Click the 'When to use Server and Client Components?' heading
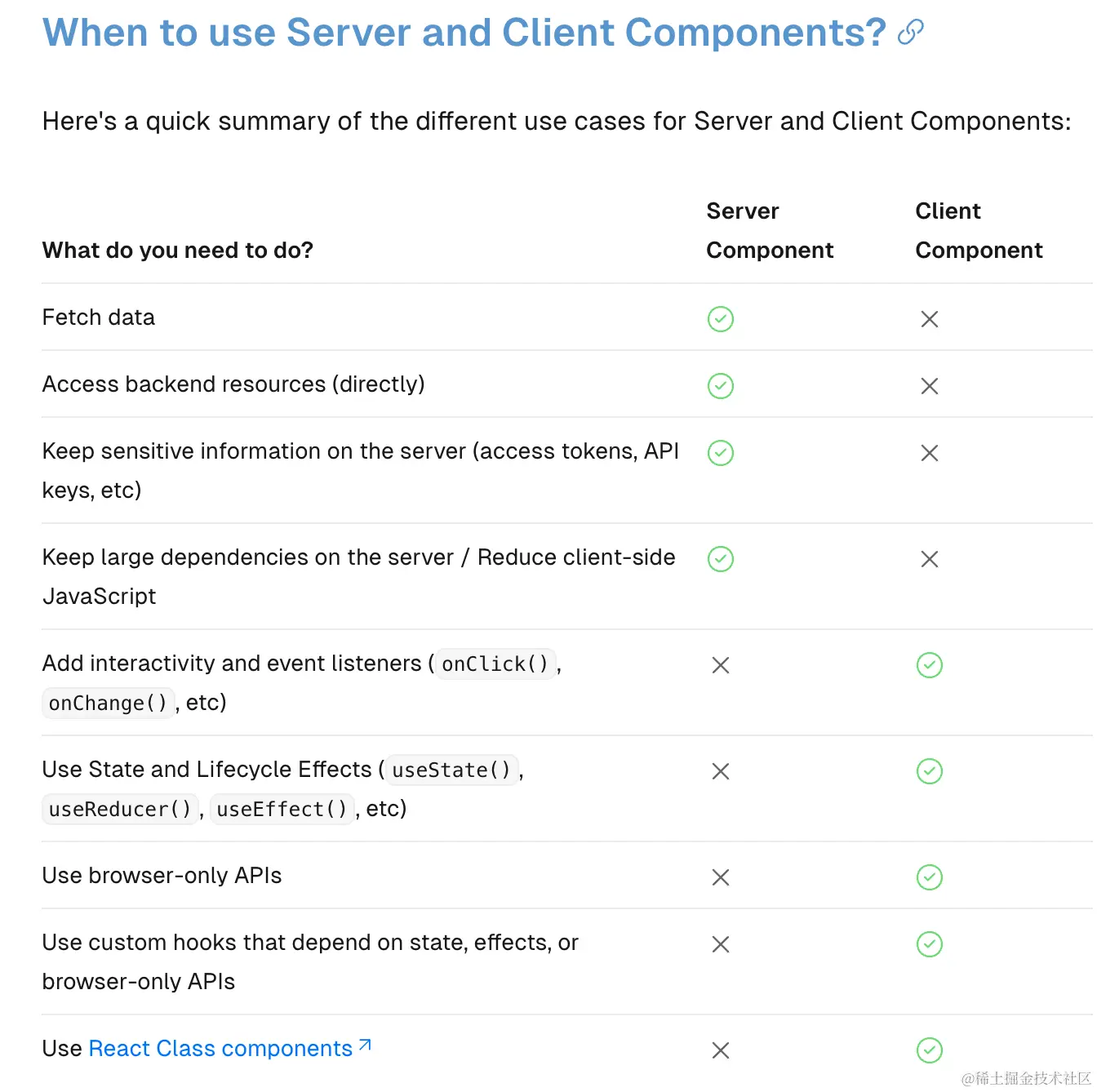Image resolution: width=1097 pixels, height=1092 pixels. click(x=464, y=33)
